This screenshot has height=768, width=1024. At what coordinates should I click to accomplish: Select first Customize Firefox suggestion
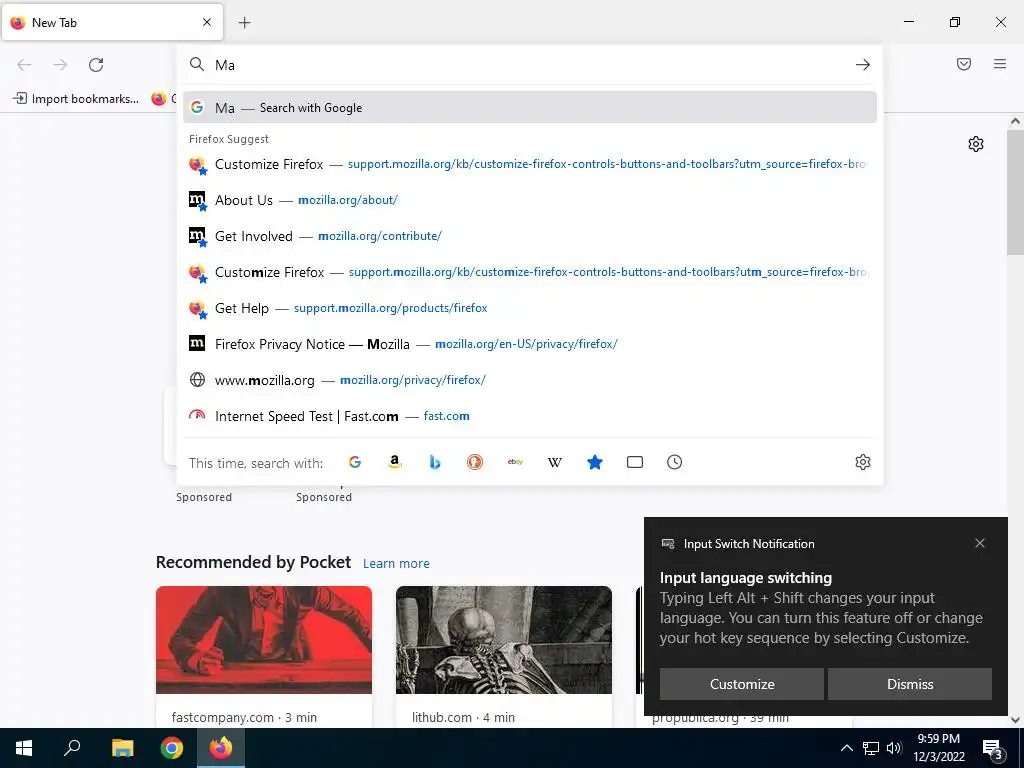pos(530,165)
